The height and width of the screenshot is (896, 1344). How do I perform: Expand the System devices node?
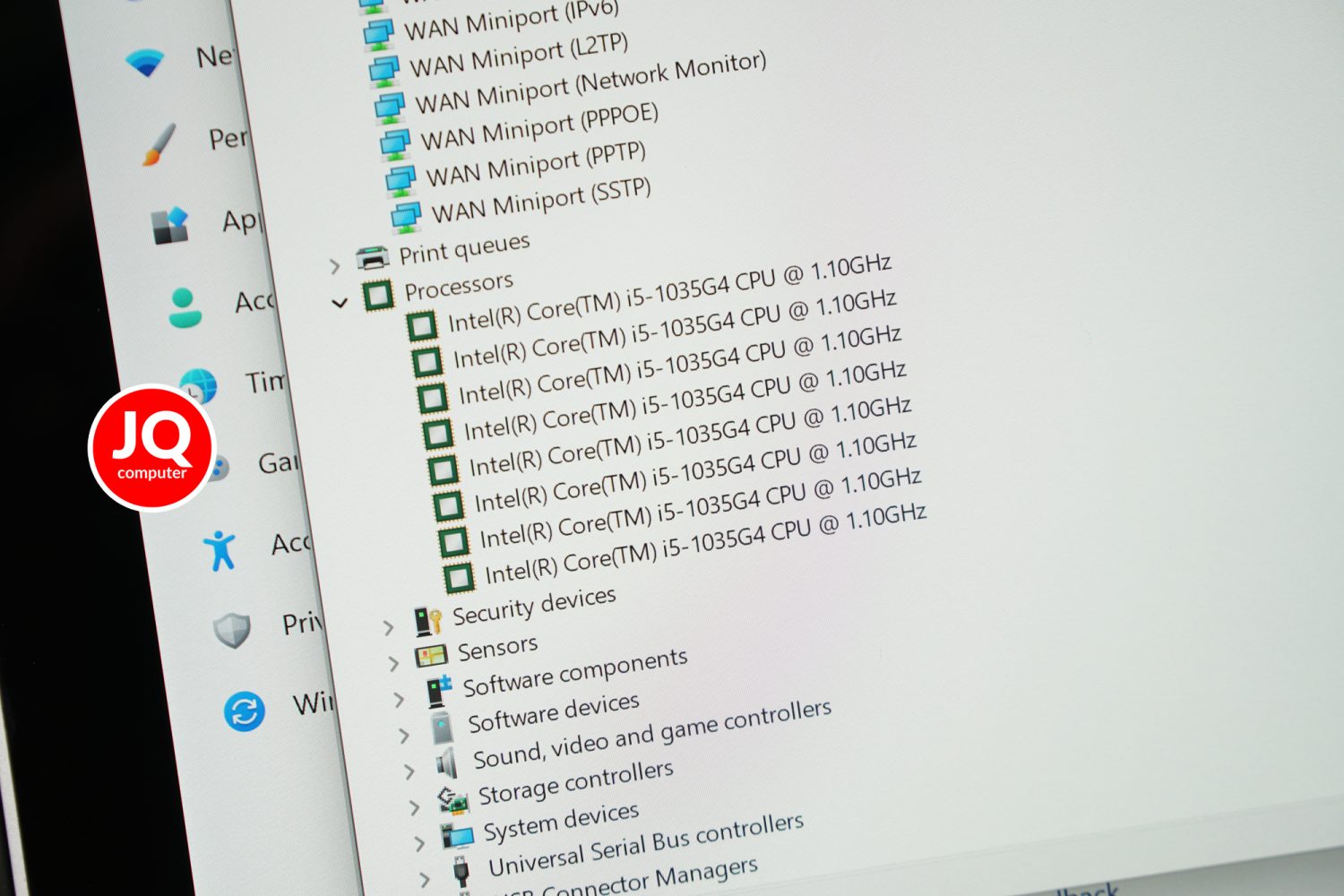[420, 843]
